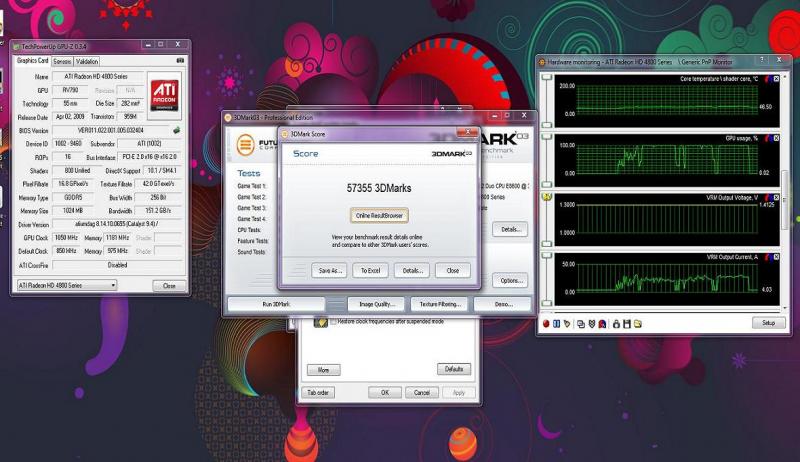Click the copy windows icon in Hardware monitoring toolbar
Image resolution: width=800 pixels, height=462 pixels.
coord(581,324)
